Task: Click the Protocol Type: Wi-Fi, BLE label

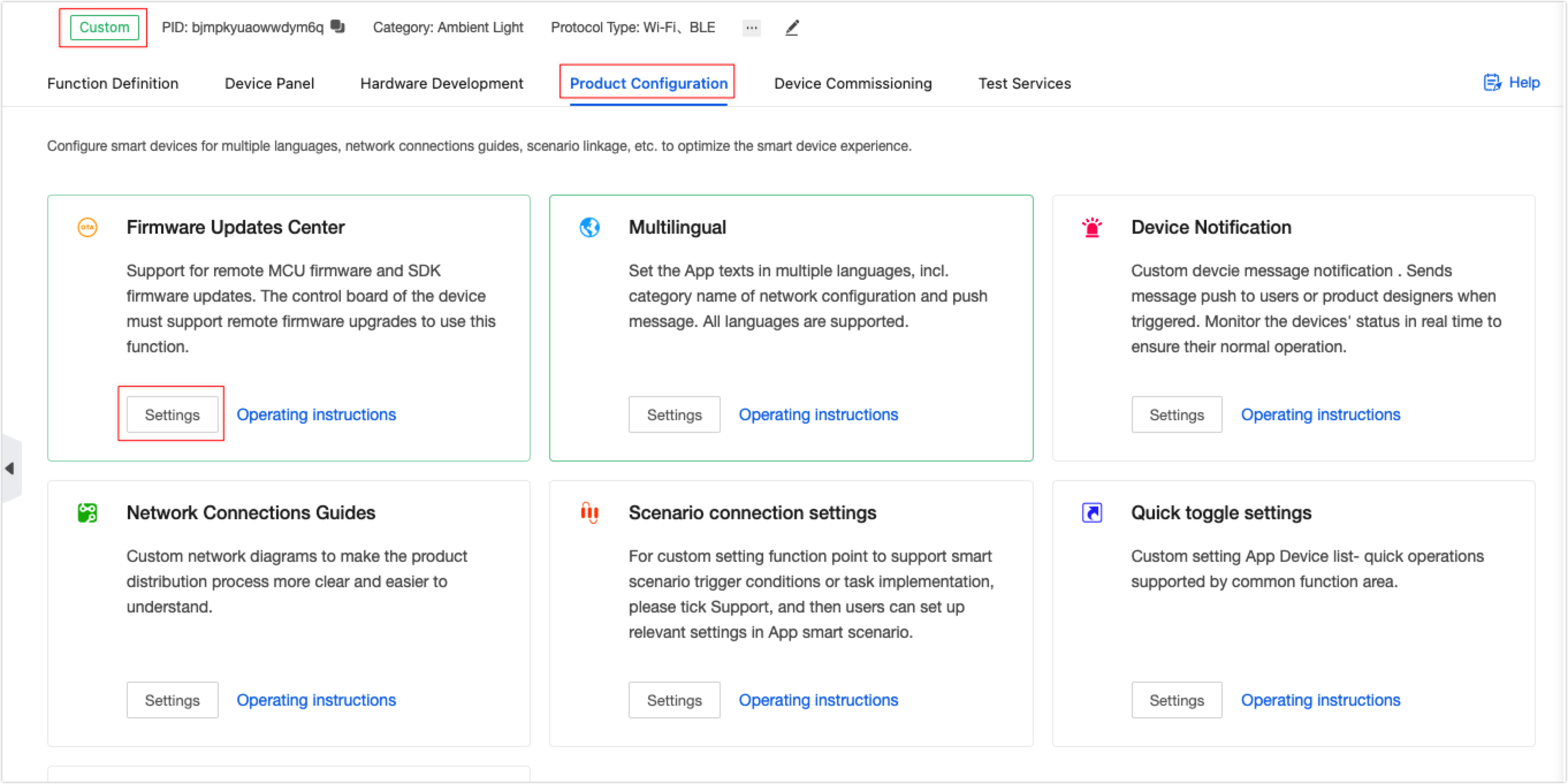Action: coord(633,28)
